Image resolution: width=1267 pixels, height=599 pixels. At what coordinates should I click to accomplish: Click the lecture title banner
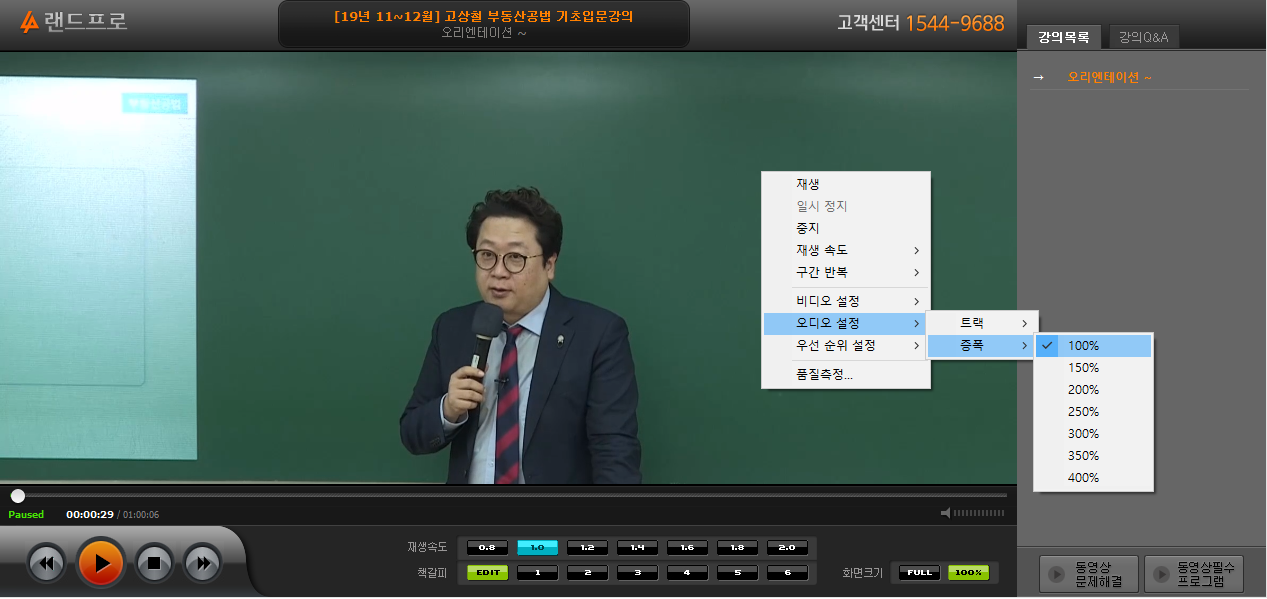tap(483, 24)
